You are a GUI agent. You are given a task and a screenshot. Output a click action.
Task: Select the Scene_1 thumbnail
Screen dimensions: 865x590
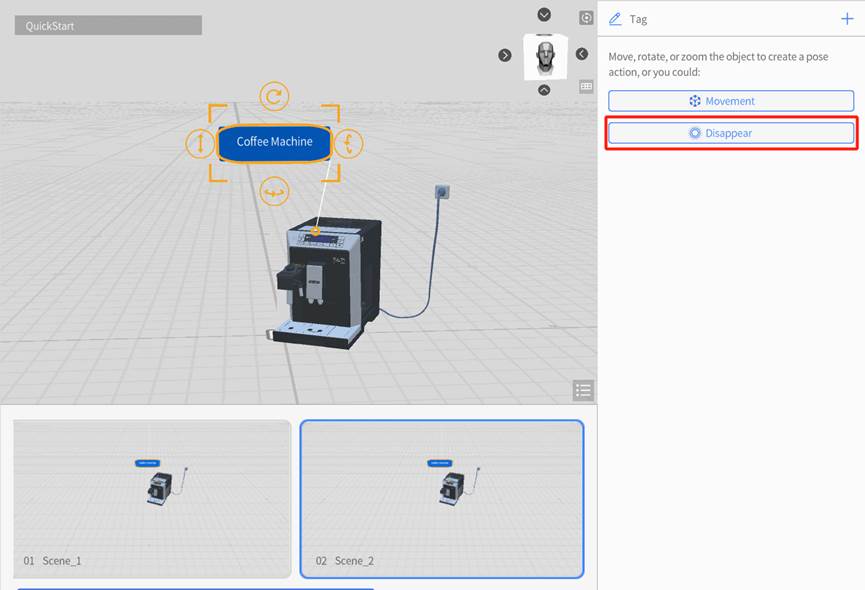click(152, 497)
